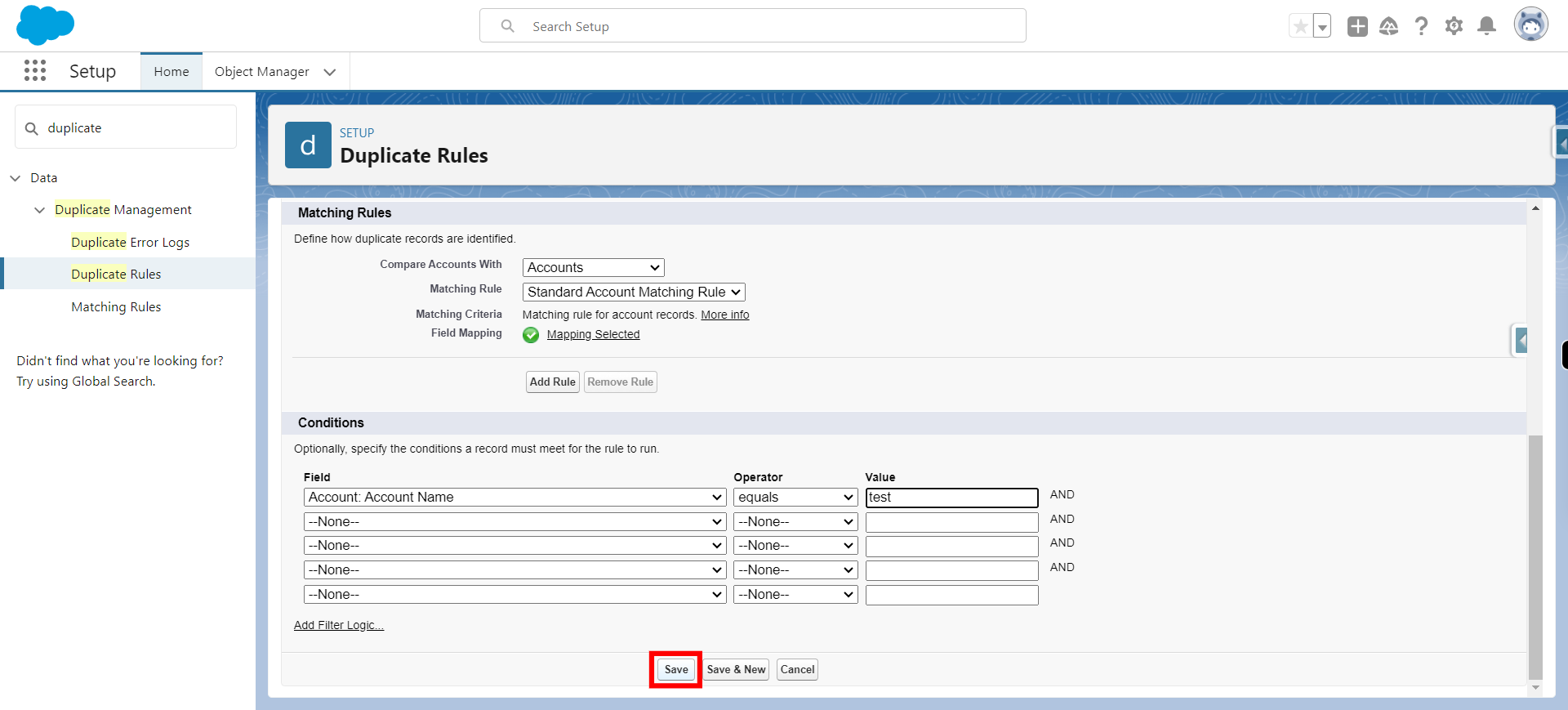
Task: Click the scrollbar up arrow
Action: coord(1535,208)
